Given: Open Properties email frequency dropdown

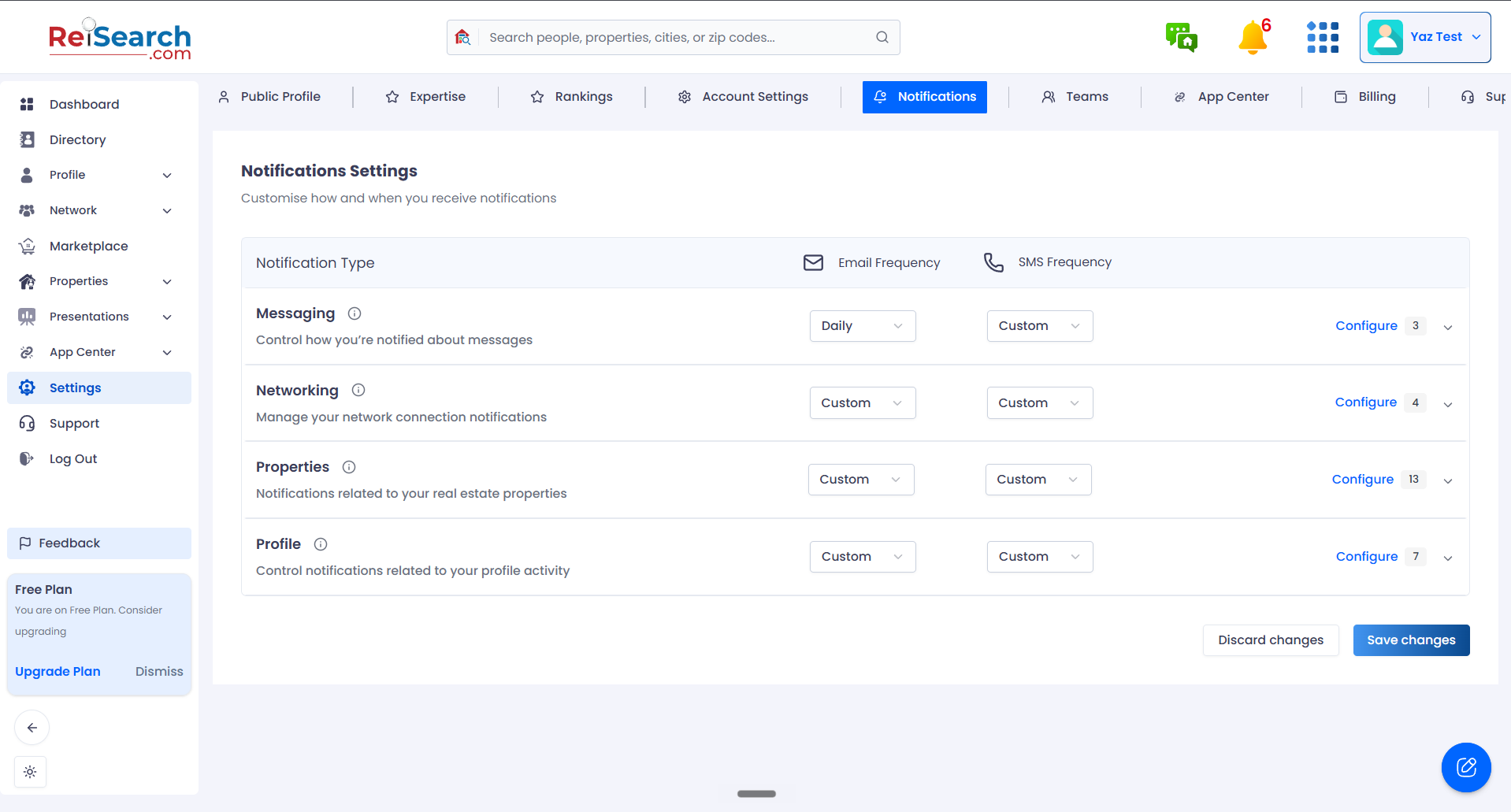Looking at the screenshot, I should point(861,480).
